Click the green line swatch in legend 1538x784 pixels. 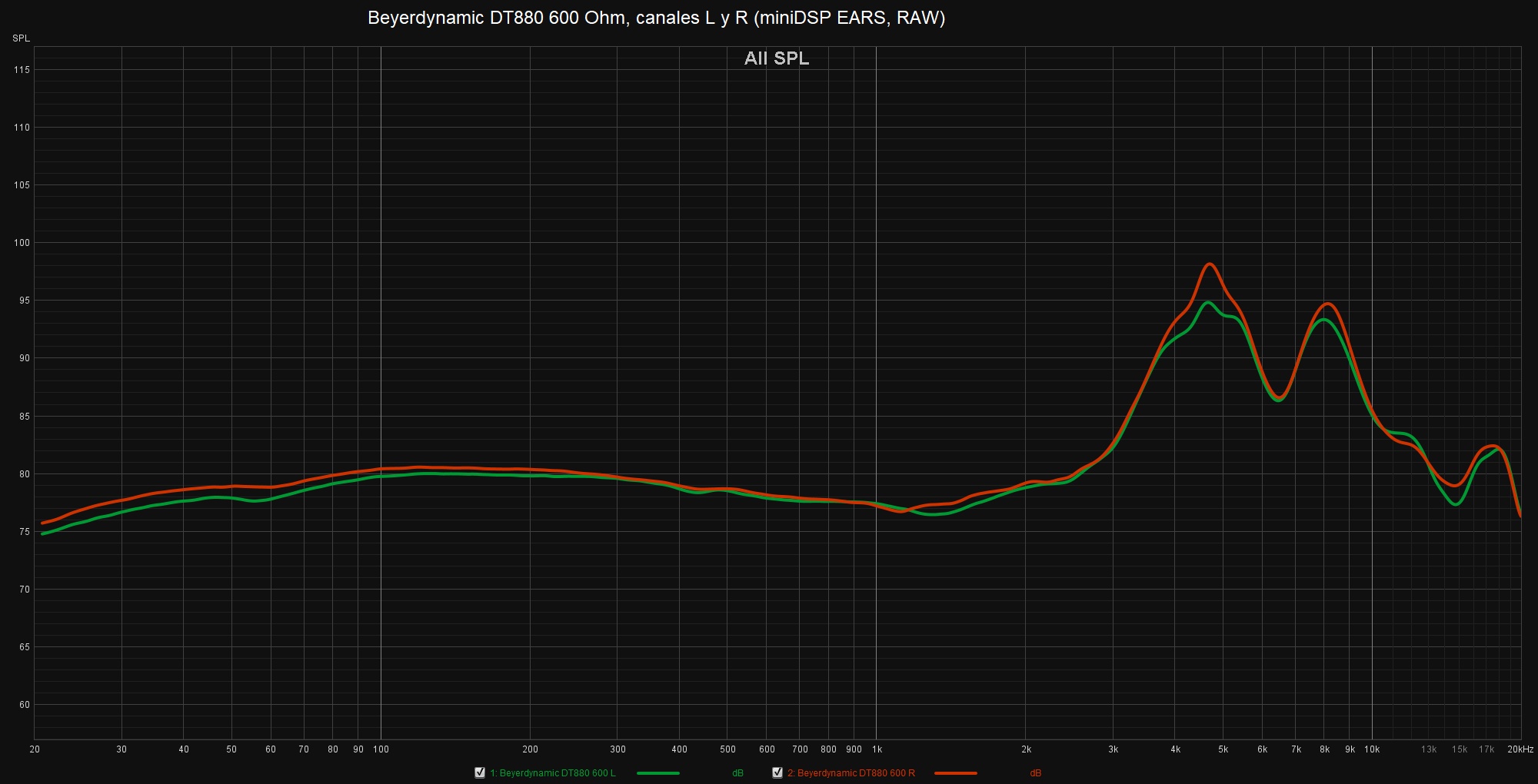coord(657,772)
